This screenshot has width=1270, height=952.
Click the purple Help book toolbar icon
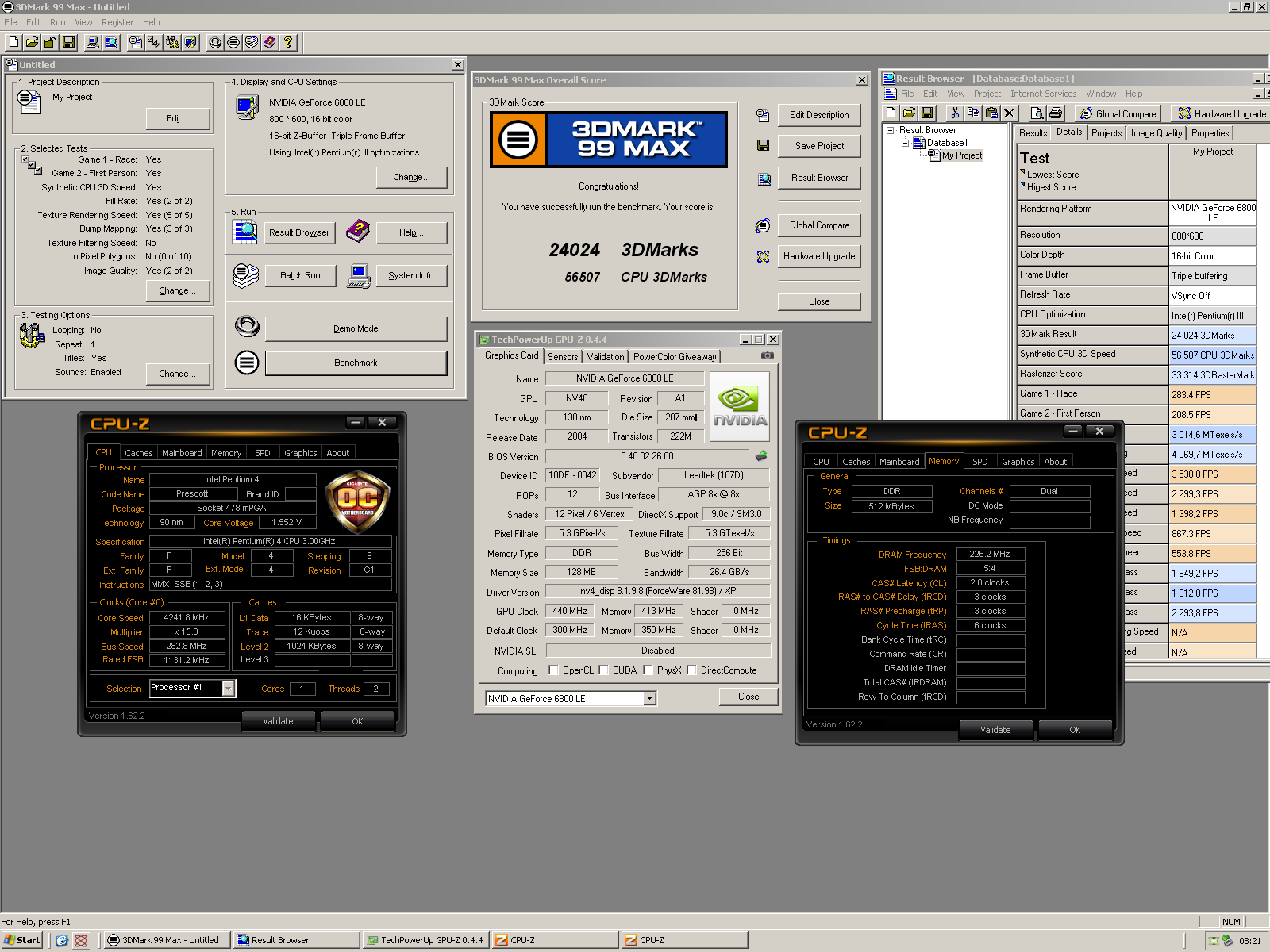click(270, 42)
